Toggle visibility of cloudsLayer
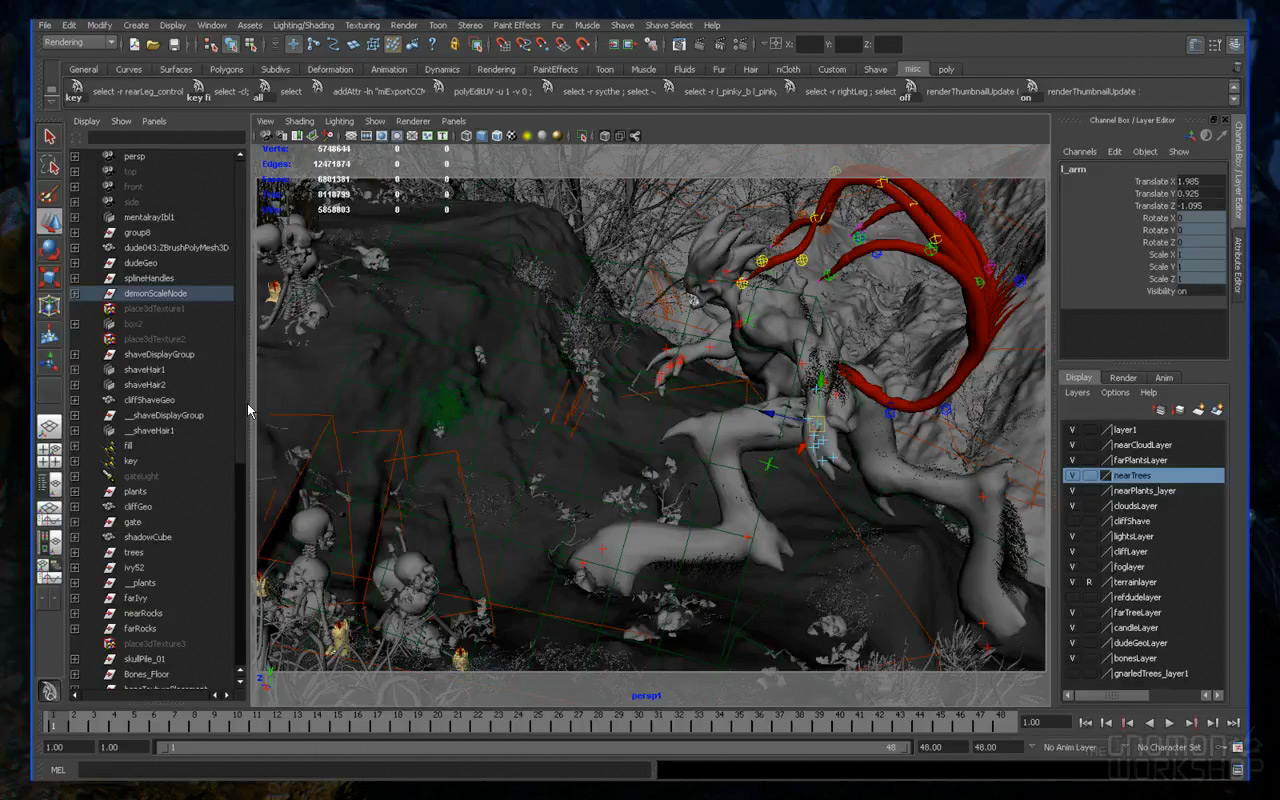Image resolution: width=1280 pixels, height=800 pixels. click(x=1072, y=506)
